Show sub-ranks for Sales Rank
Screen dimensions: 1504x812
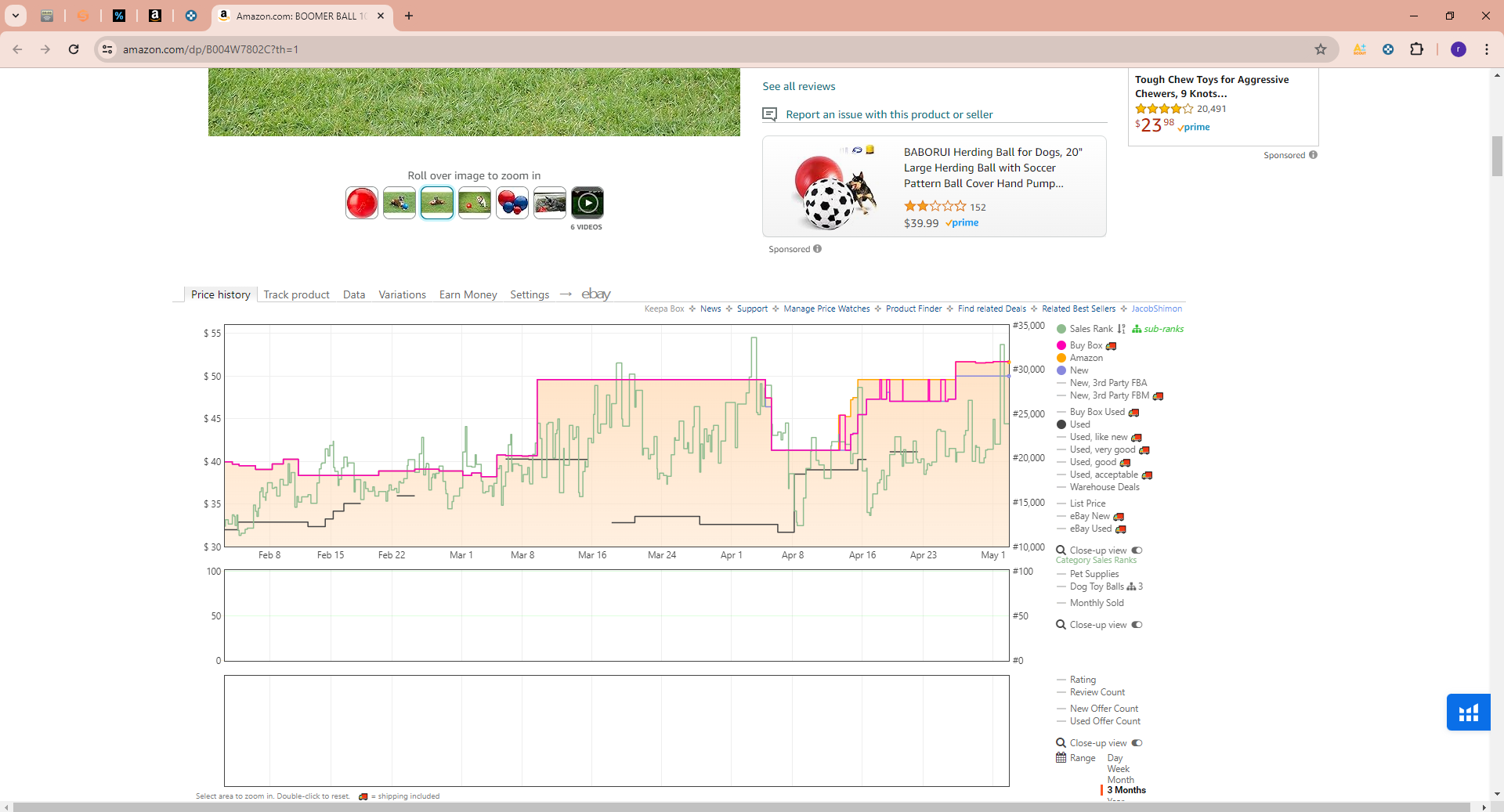coord(1158,329)
